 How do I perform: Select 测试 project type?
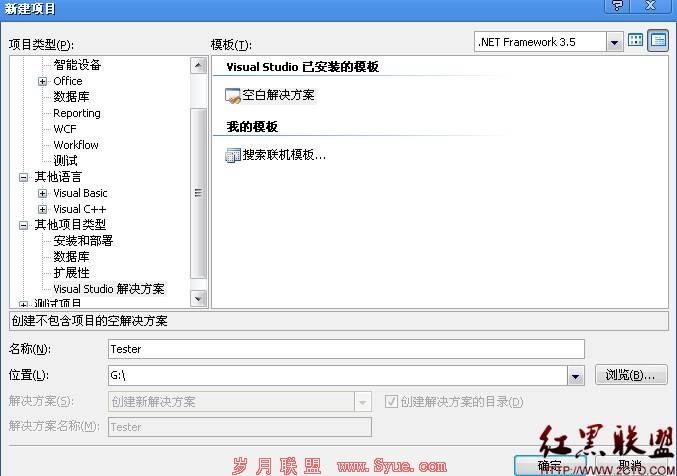tap(65, 161)
